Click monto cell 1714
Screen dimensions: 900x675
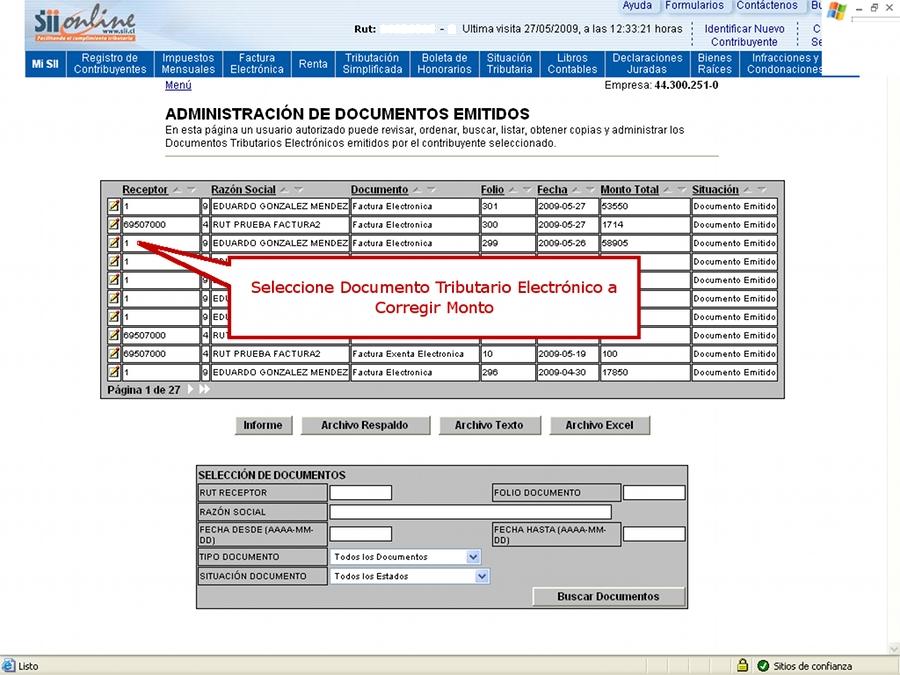click(645, 224)
